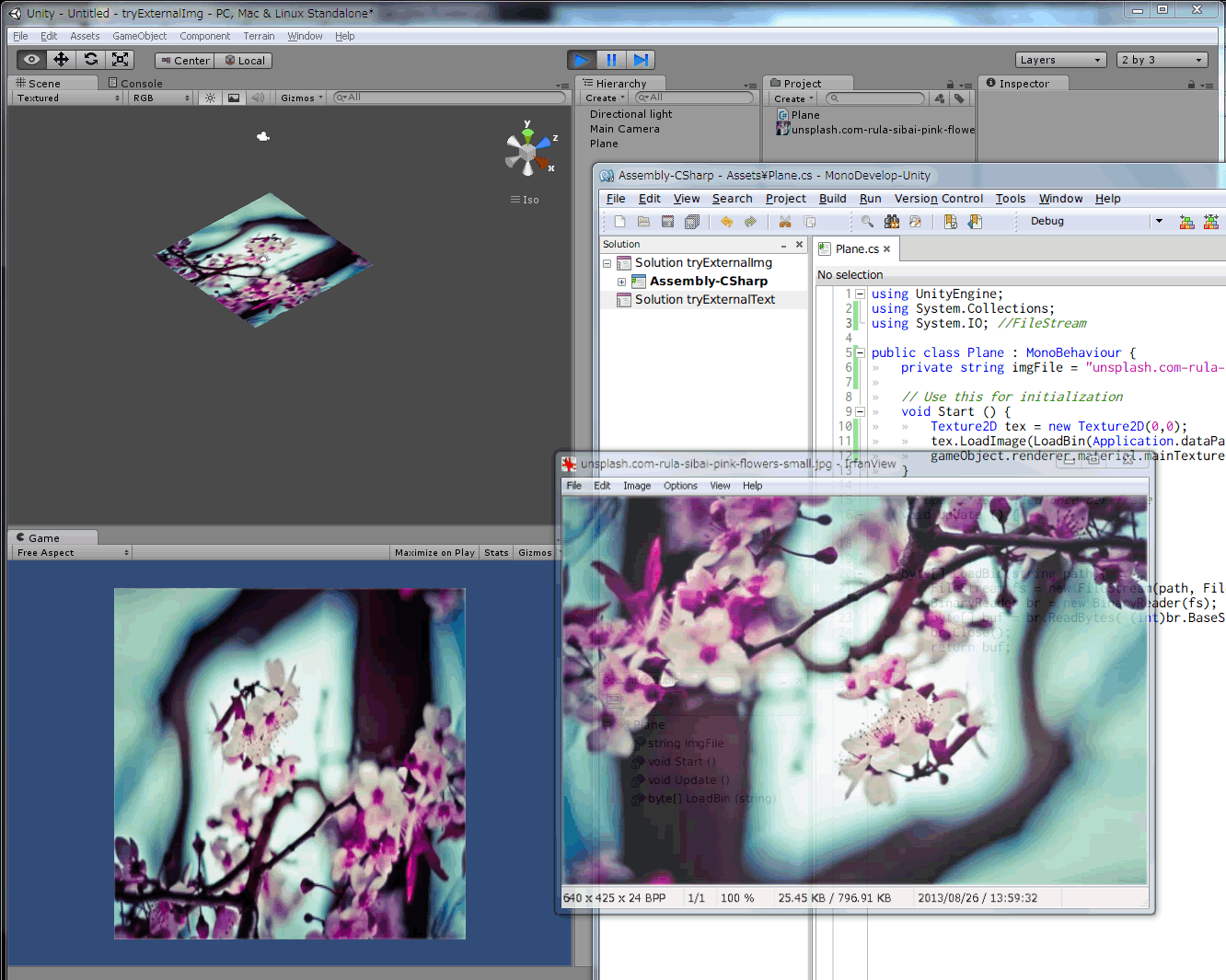The width and height of the screenshot is (1226, 980).
Task: Open the Scene view Gizmos dropdown
Action: (302, 98)
